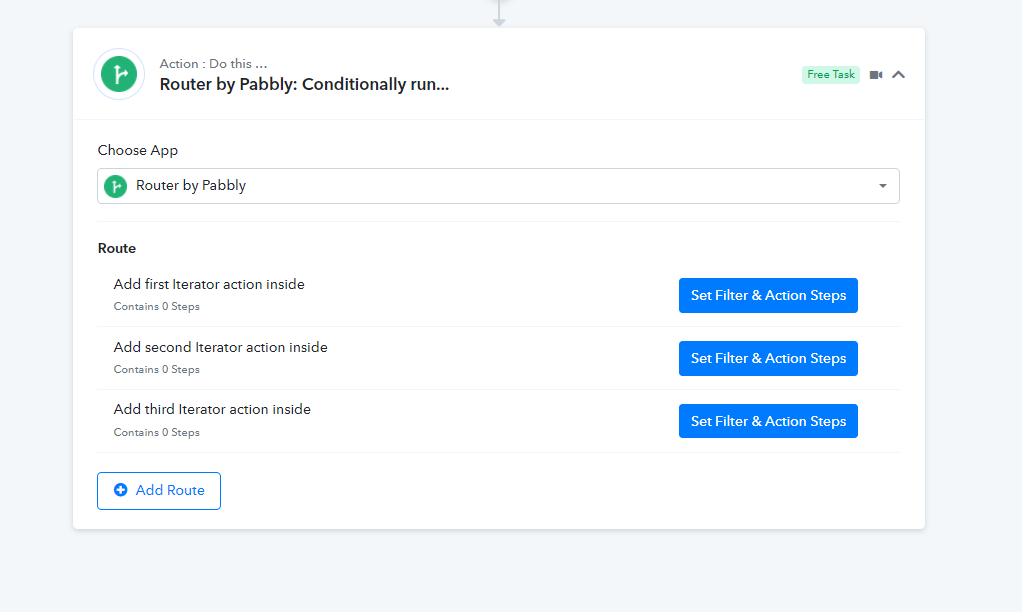Click the dropdown arrow in the Choose App field
The height and width of the screenshot is (612, 1022).
coord(883,186)
